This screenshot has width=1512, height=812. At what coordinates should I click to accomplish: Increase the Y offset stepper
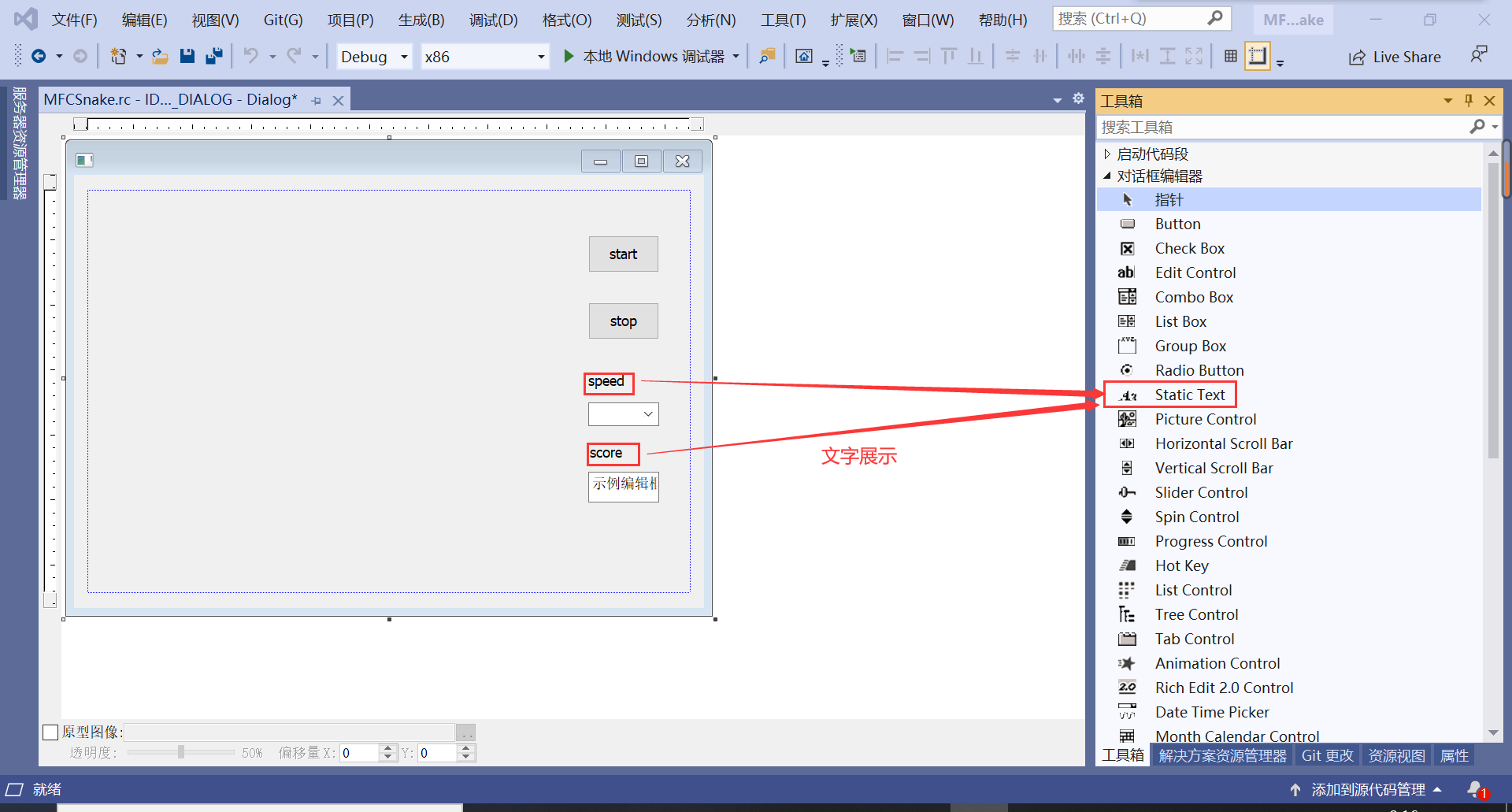click(x=466, y=748)
